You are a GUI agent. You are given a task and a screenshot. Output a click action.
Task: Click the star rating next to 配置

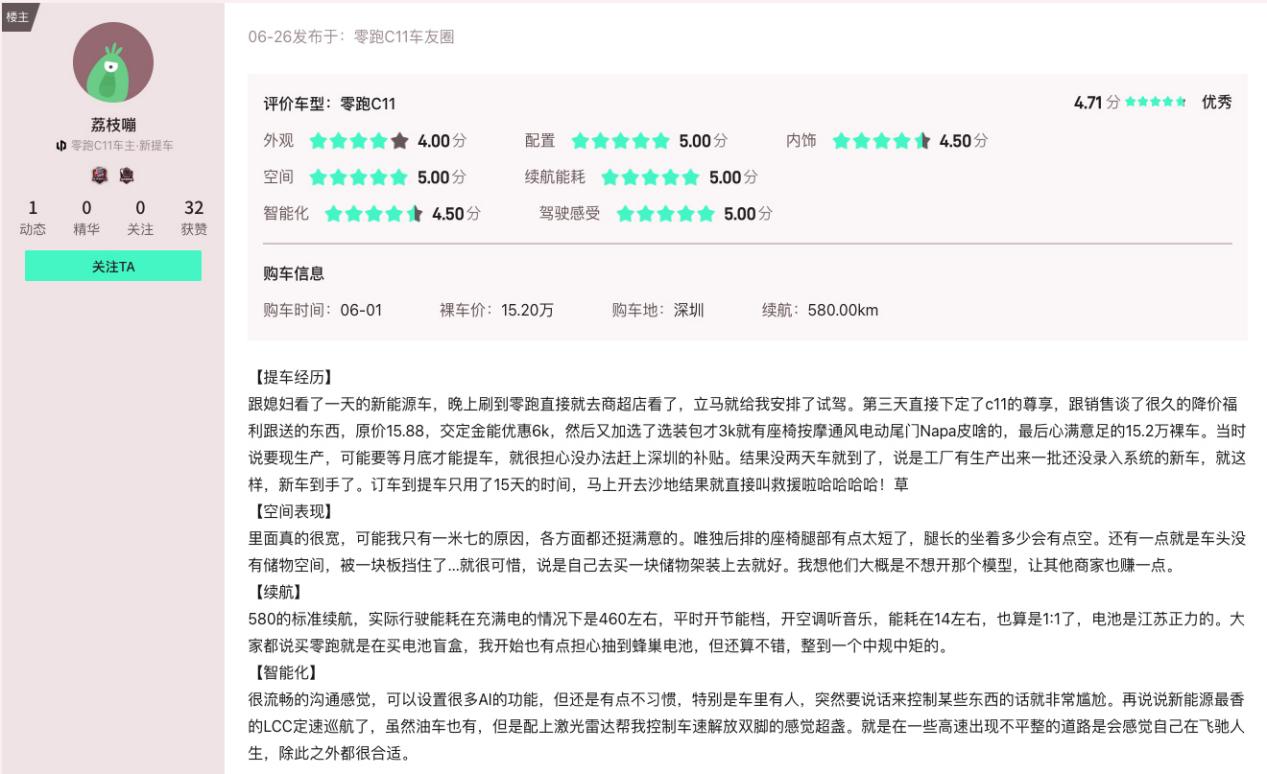[x=620, y=141]
